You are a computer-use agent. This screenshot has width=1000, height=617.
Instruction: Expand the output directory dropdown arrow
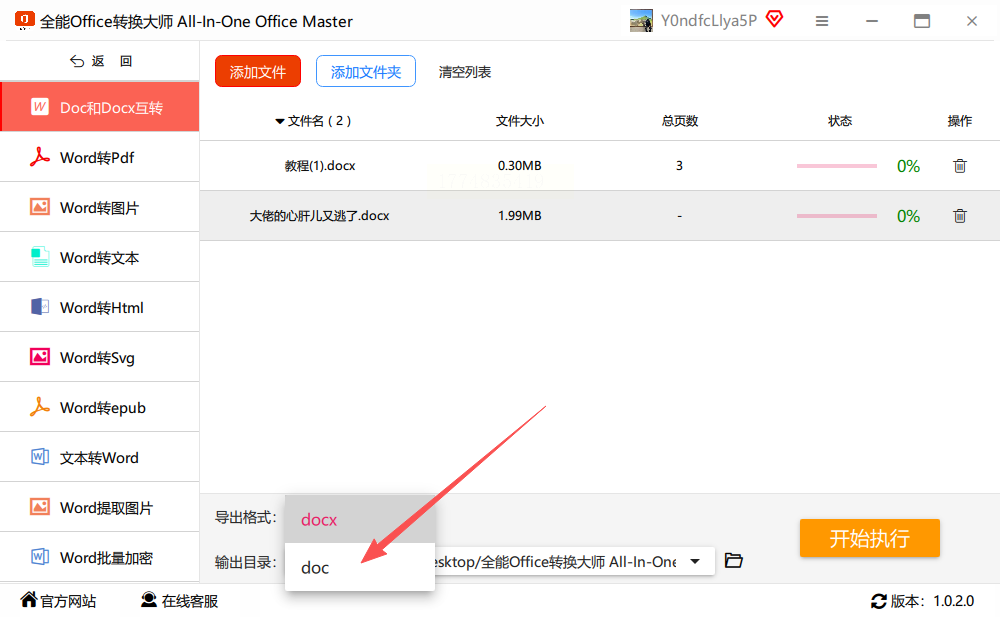[x=695, y=561]
